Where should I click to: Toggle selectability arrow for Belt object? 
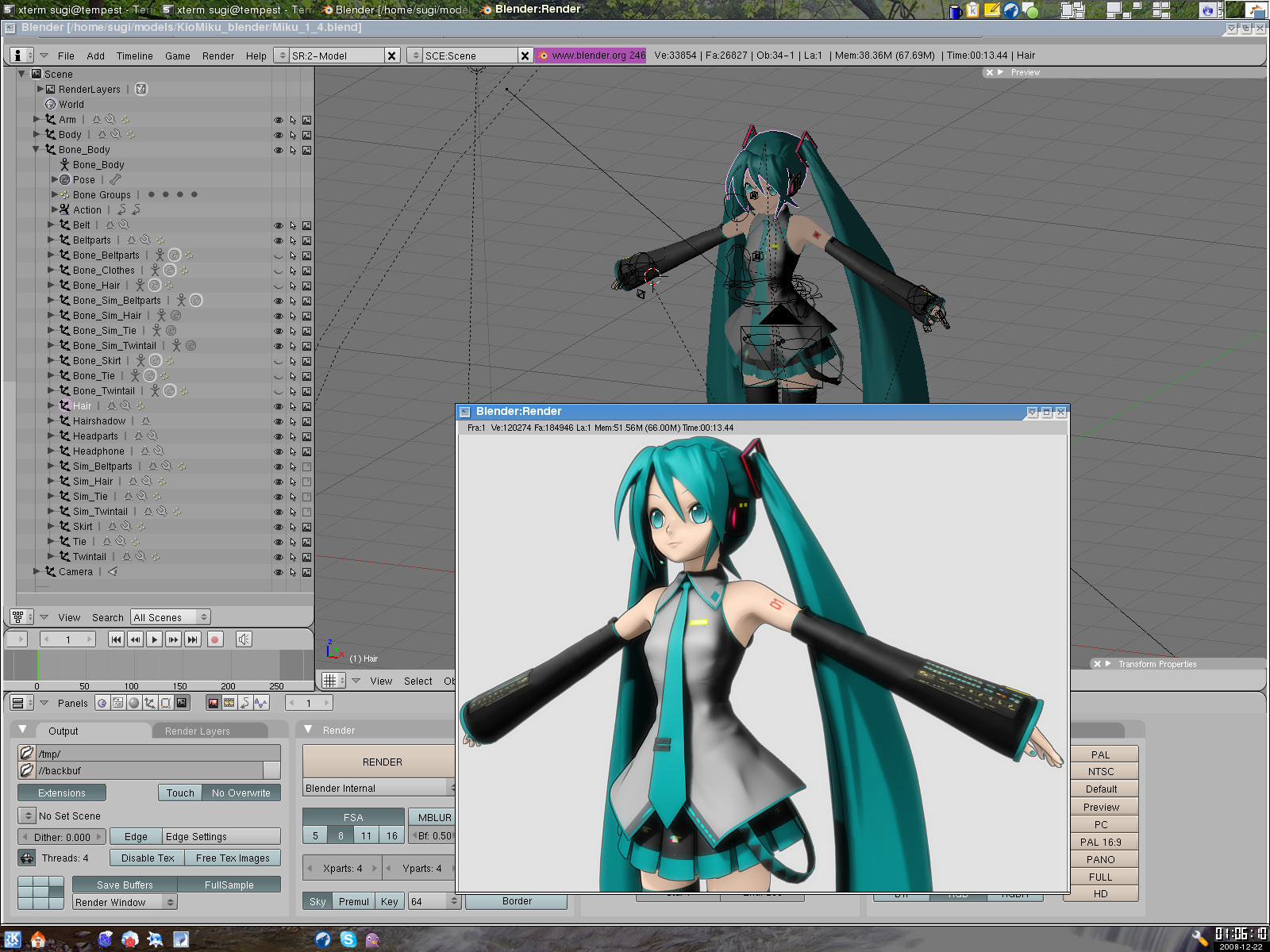click(293, 225)
